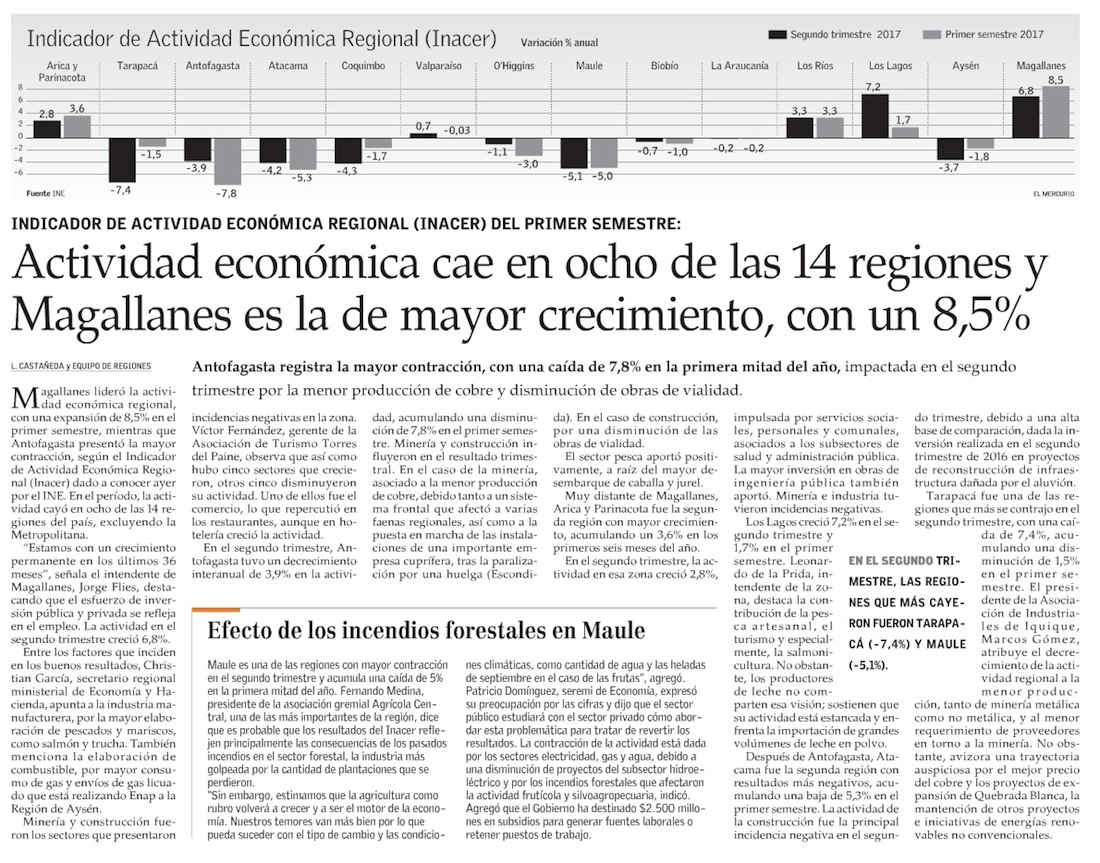Select the chart title Indicador de Actividad Económica Regional
The height and width of the screenshot is (863, 1100).
[262, 39]
